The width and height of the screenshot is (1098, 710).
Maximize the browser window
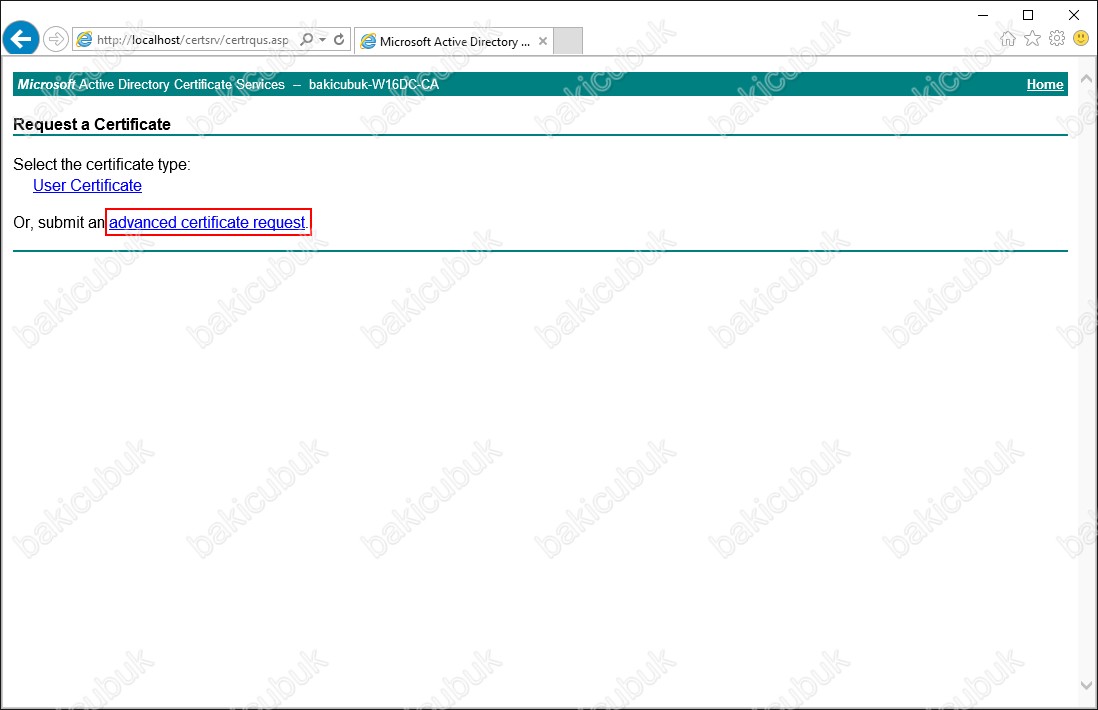1028,15
